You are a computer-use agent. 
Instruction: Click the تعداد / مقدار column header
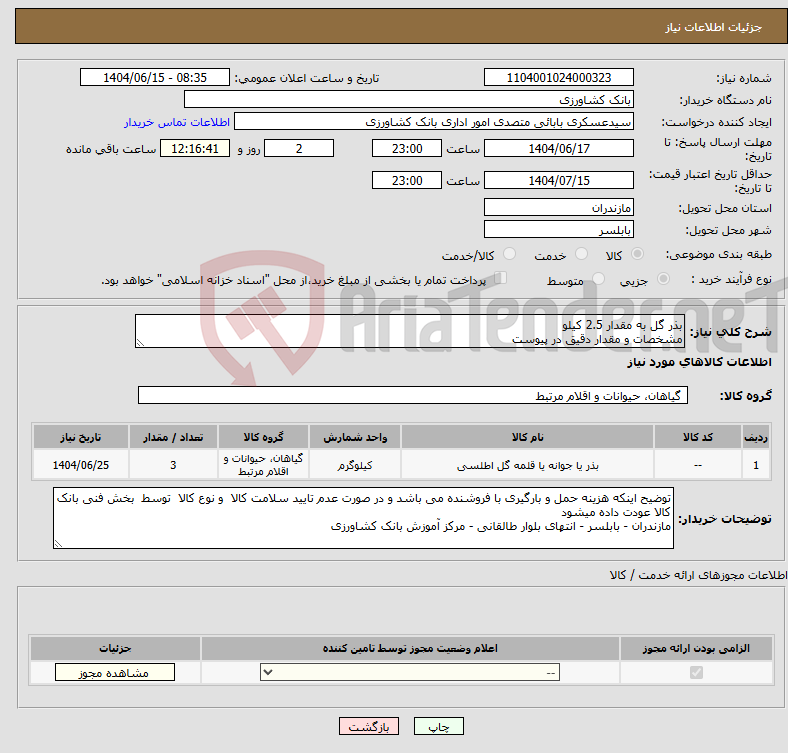click(173, 437)
